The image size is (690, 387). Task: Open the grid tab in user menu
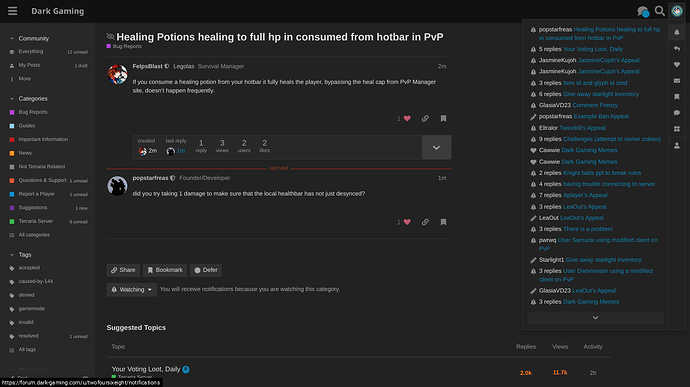coord(677,129)
